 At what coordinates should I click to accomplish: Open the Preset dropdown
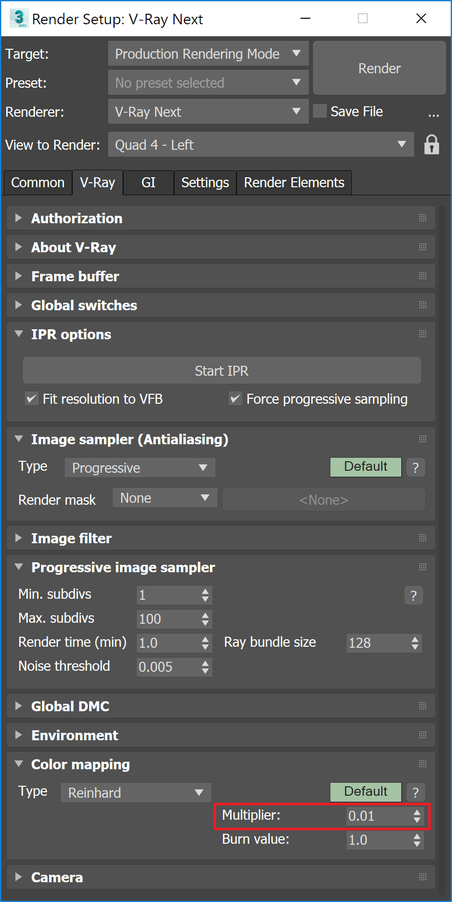208,83
